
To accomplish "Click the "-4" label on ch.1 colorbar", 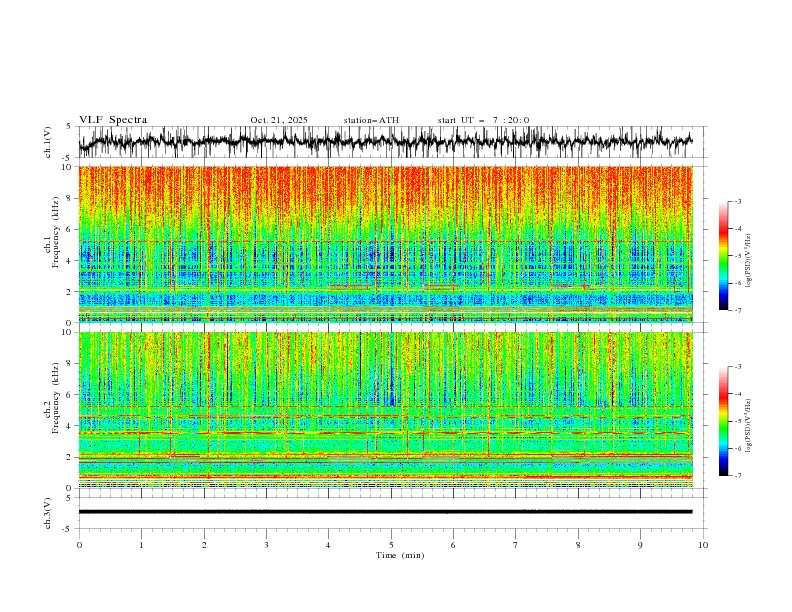I will pos(738,229).
